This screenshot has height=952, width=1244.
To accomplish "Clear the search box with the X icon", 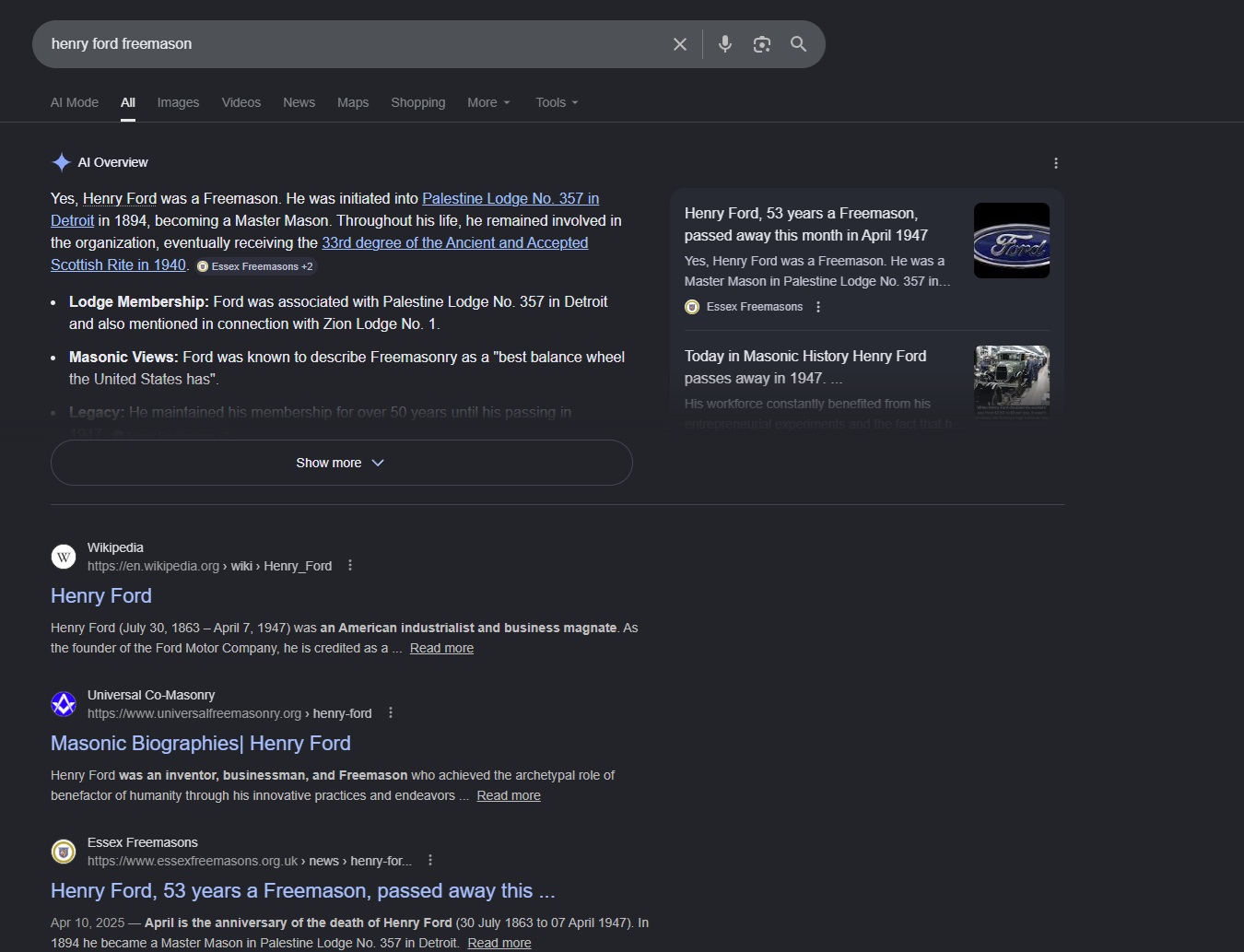I will [680, 44].
